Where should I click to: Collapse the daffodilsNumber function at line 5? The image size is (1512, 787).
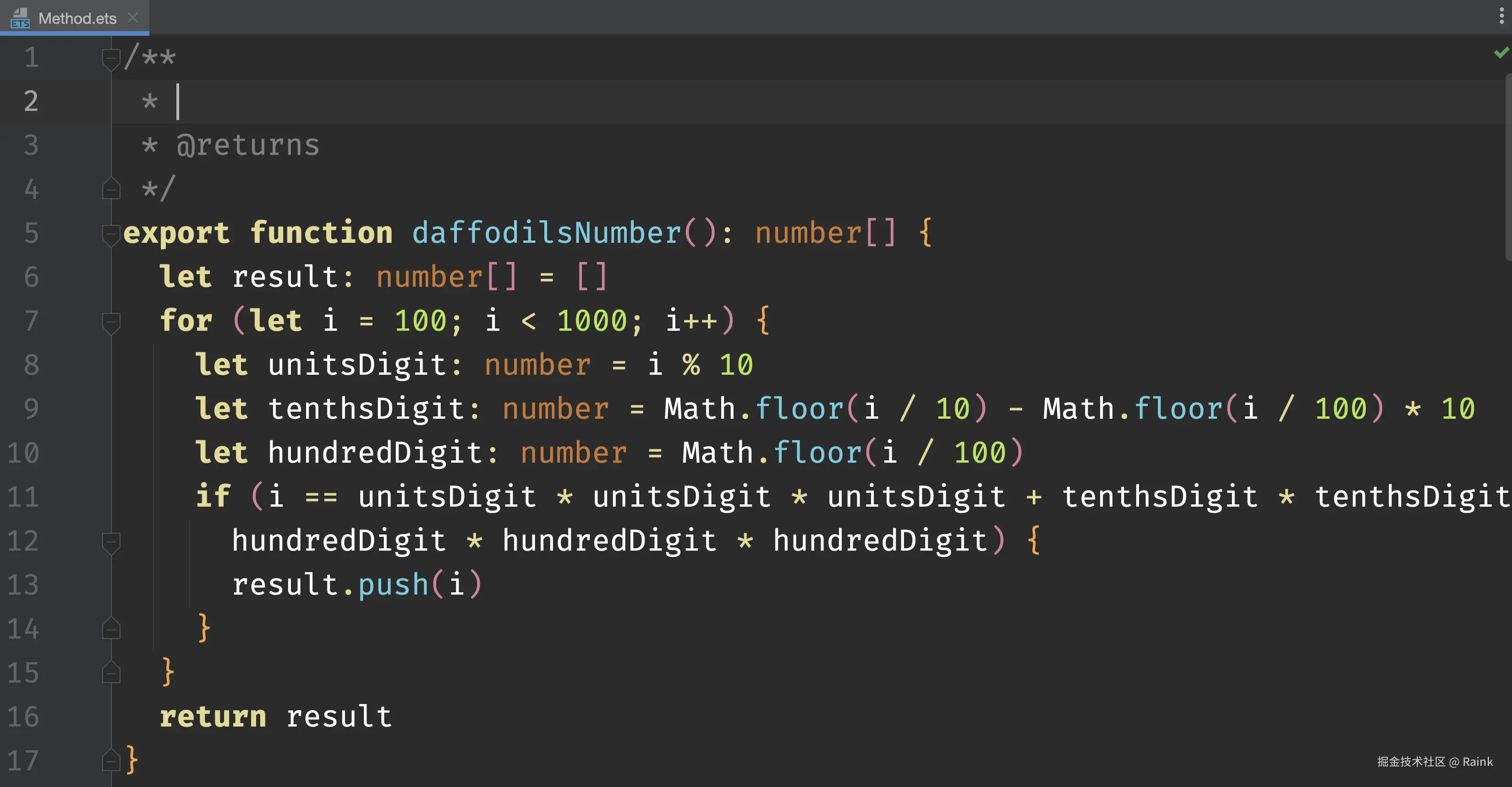click(110, 234)
